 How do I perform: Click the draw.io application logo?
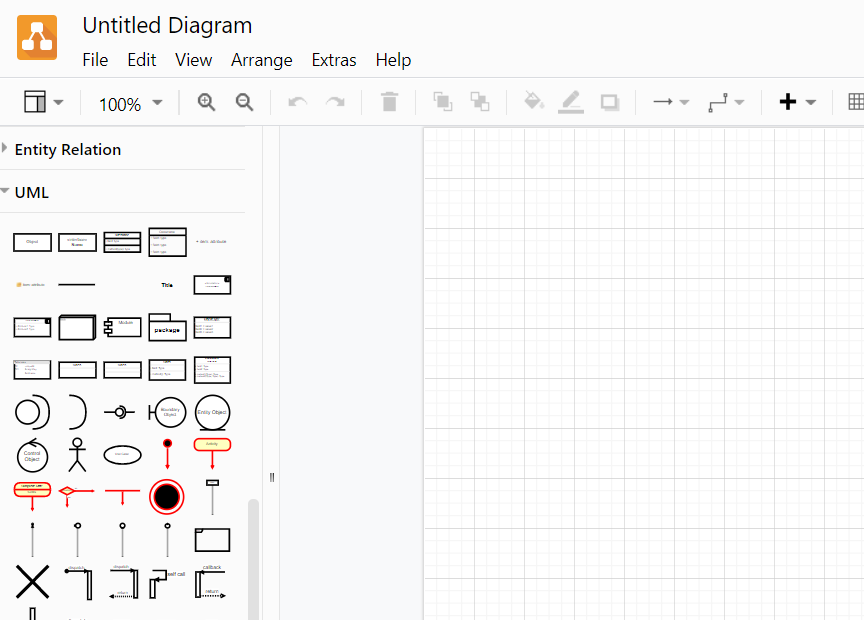point(37,37)
